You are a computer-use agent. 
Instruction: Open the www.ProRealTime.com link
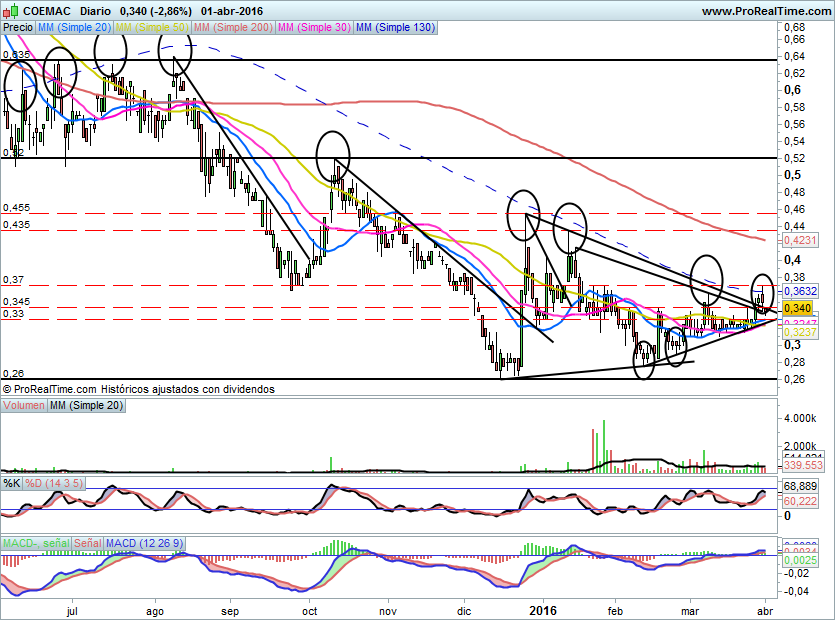click(x=767, y=11)
